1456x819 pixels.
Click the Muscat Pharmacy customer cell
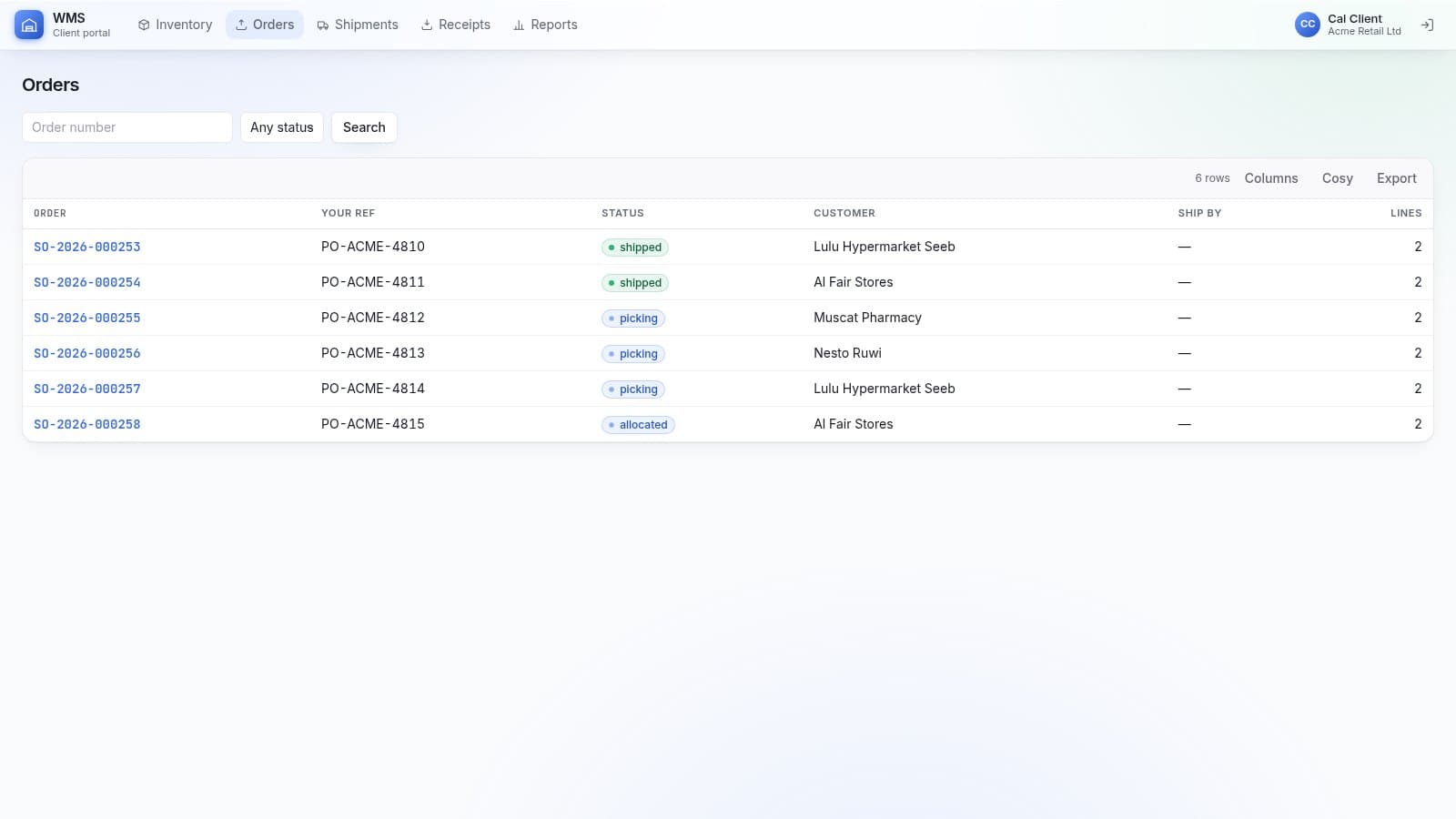click(867, 318)
